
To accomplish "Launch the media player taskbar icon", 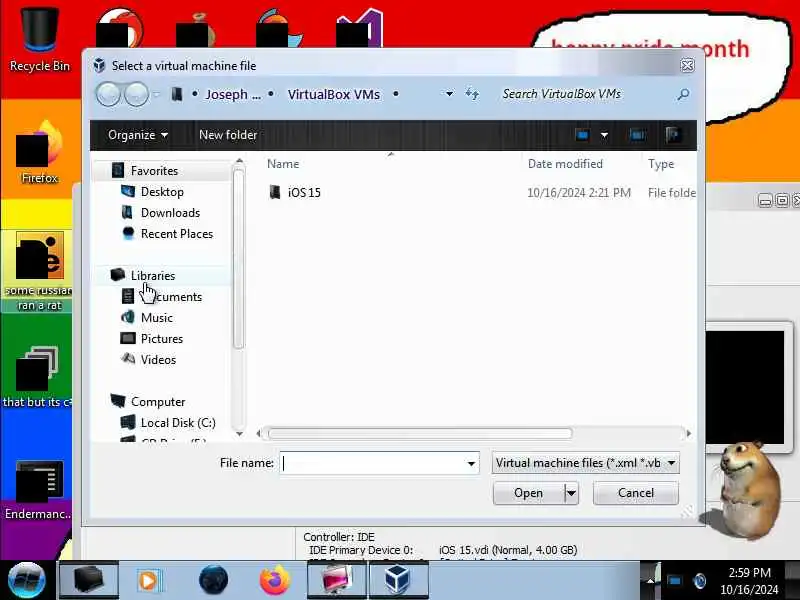I will (x=149, y=581).
